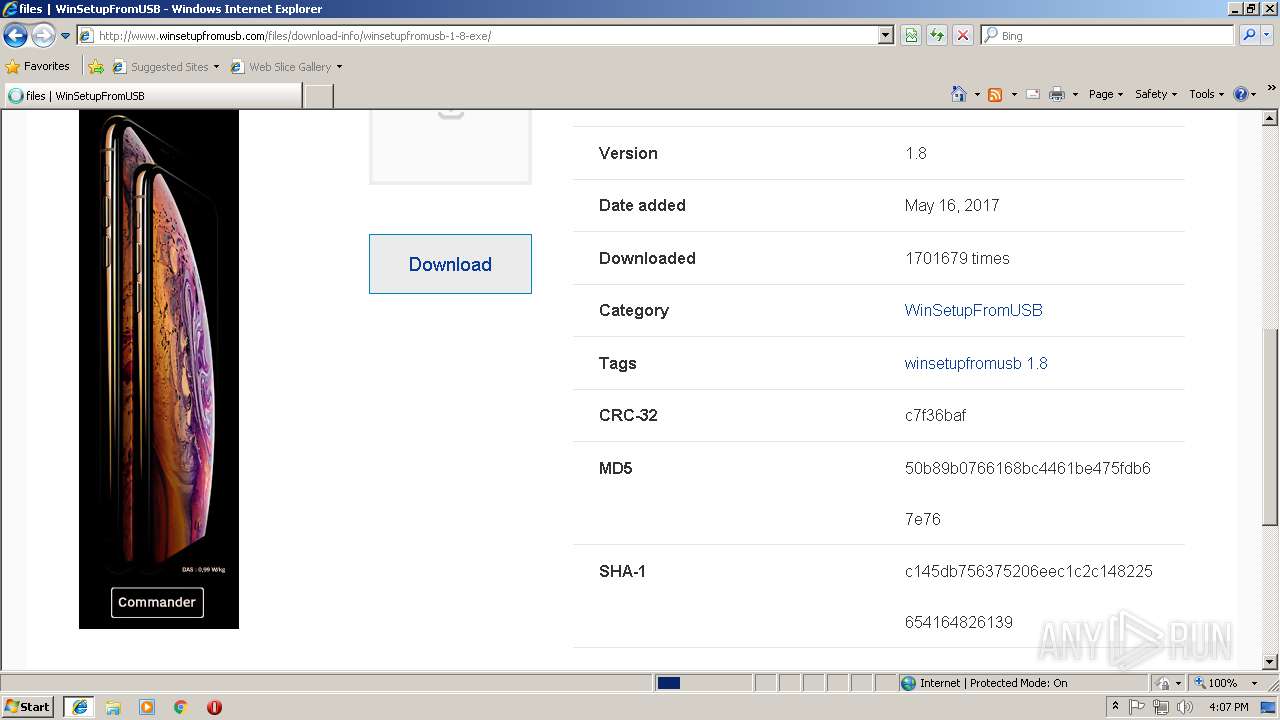The image size is (1280, 720).
Task: Launch Google Chrome from the taskbar
Action: pos(181,707)
